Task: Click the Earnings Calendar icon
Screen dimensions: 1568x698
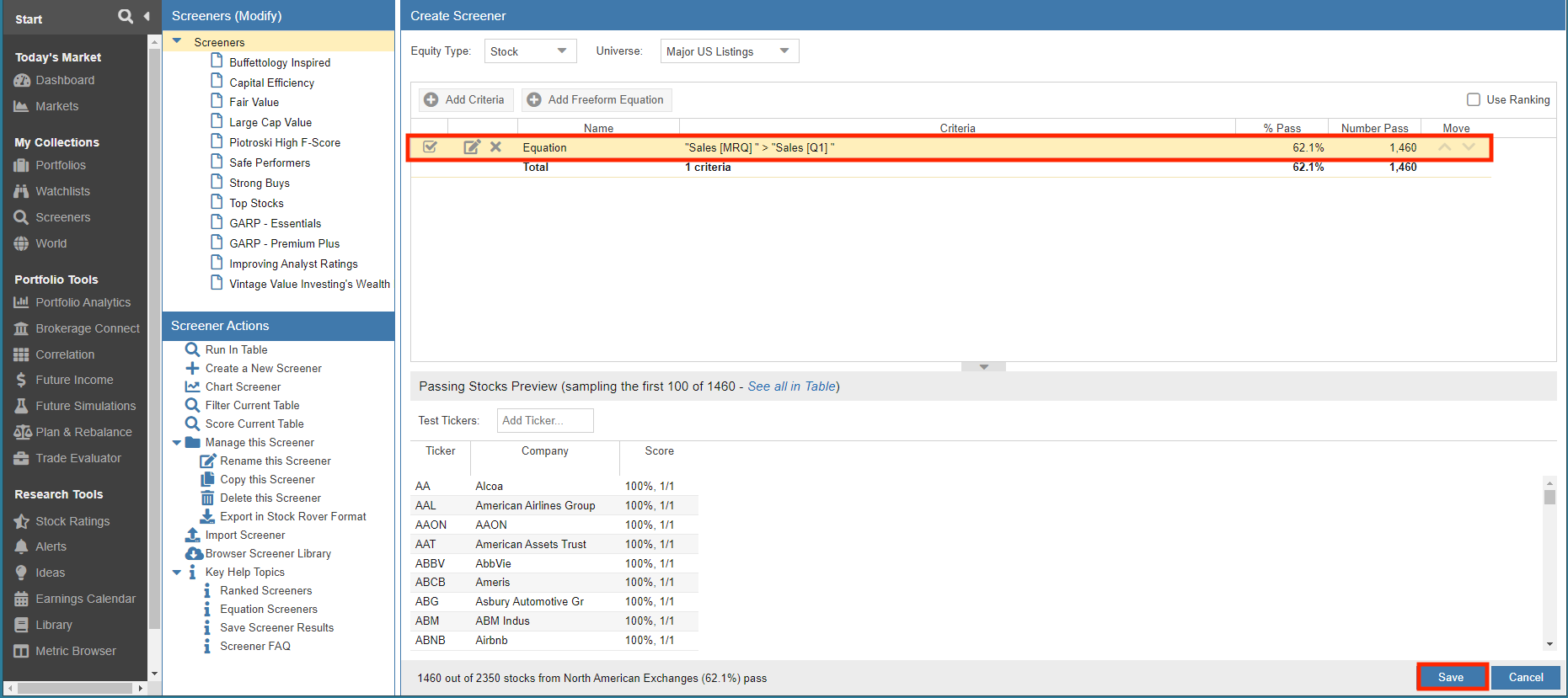Action: click(x=21, y=599)
